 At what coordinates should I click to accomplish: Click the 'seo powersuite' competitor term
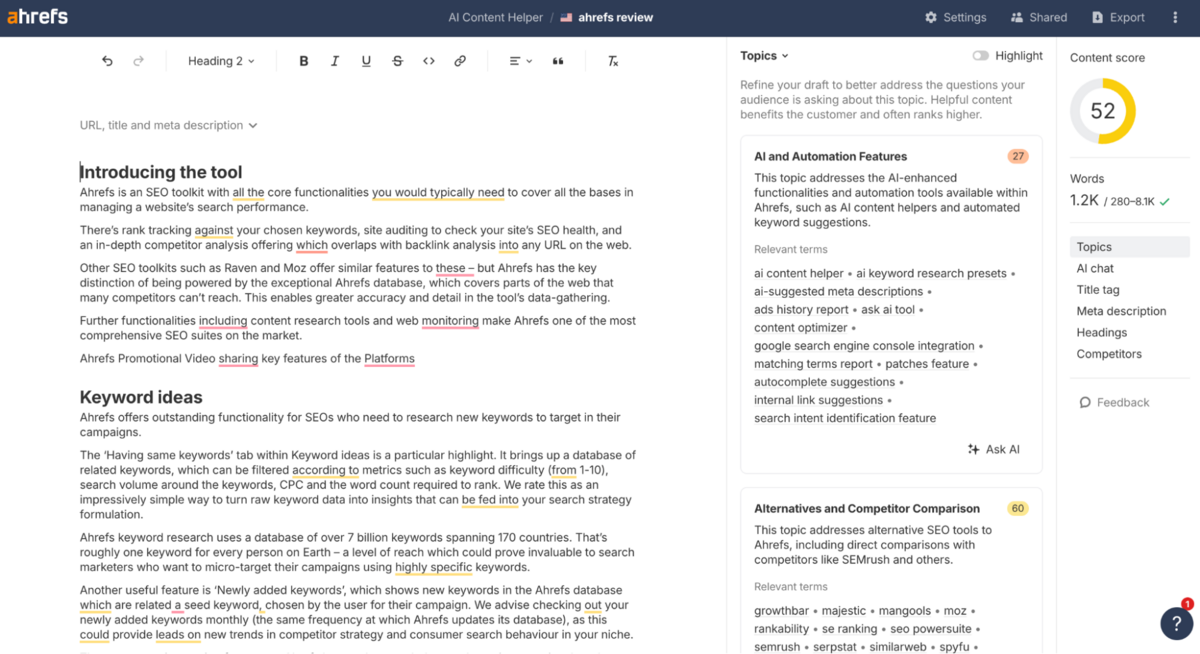(931, 628)
